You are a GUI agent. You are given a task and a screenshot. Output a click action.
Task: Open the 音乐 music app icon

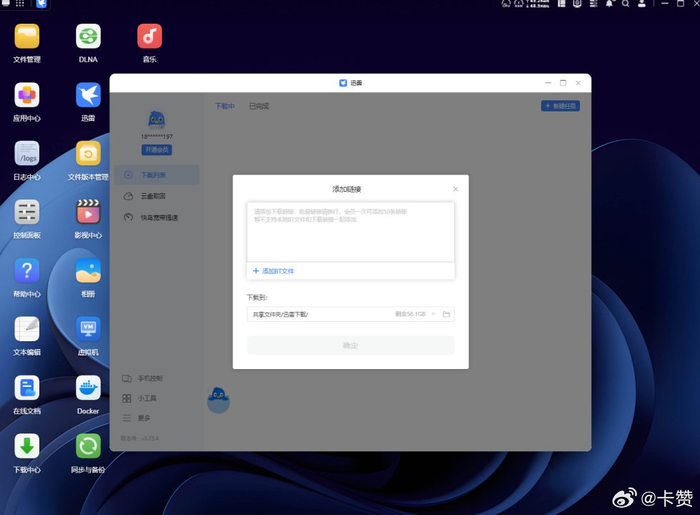pyautogui.click(x=149, y=37)
